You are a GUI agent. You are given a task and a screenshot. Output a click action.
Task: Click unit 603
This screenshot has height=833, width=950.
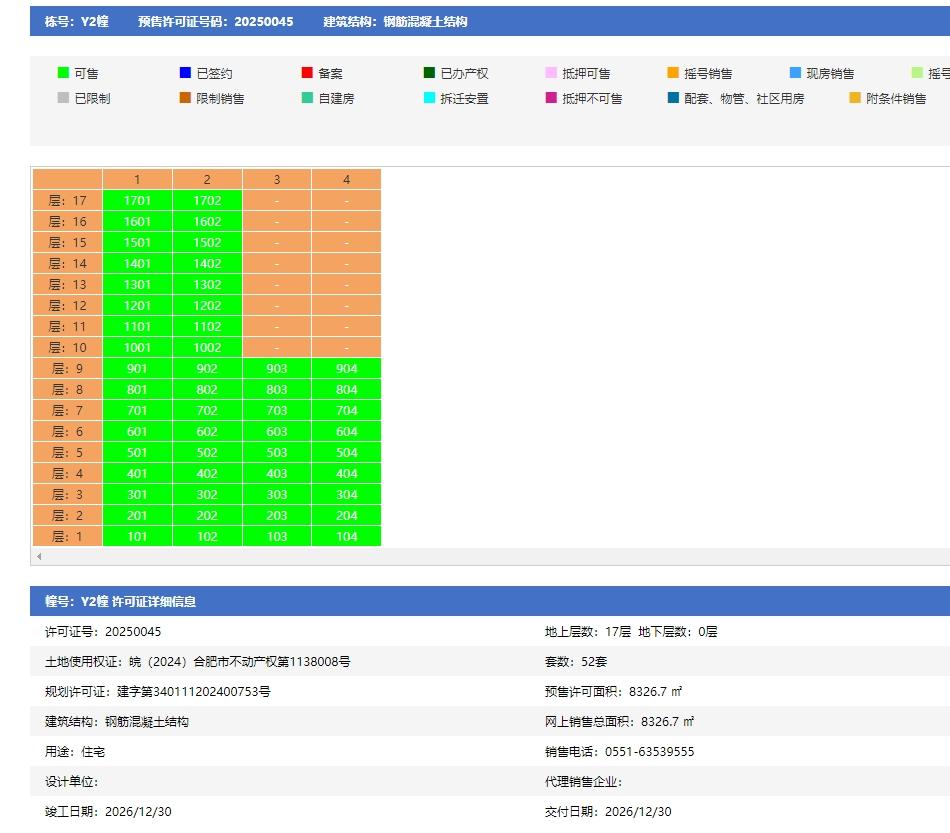pyautogui.click(x=277, y=431)
